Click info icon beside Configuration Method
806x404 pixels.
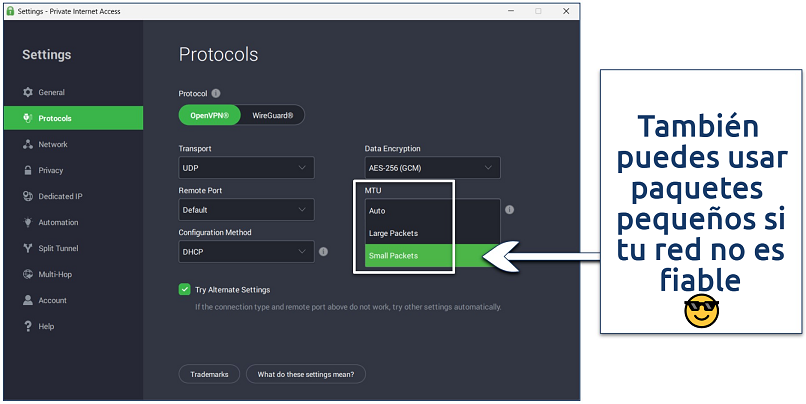click(323, 252)
